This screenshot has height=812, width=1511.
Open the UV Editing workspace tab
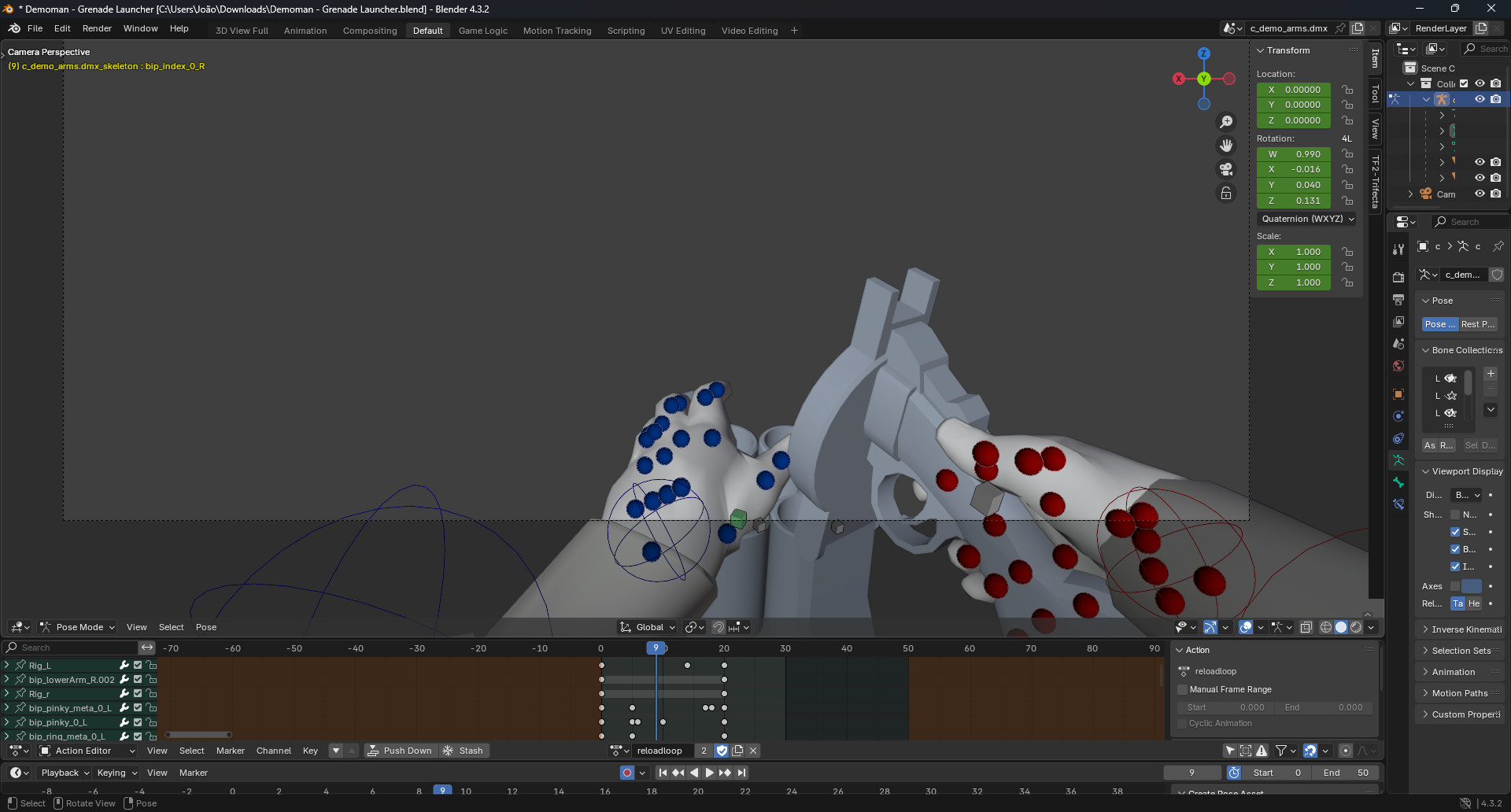pos(682,31)
